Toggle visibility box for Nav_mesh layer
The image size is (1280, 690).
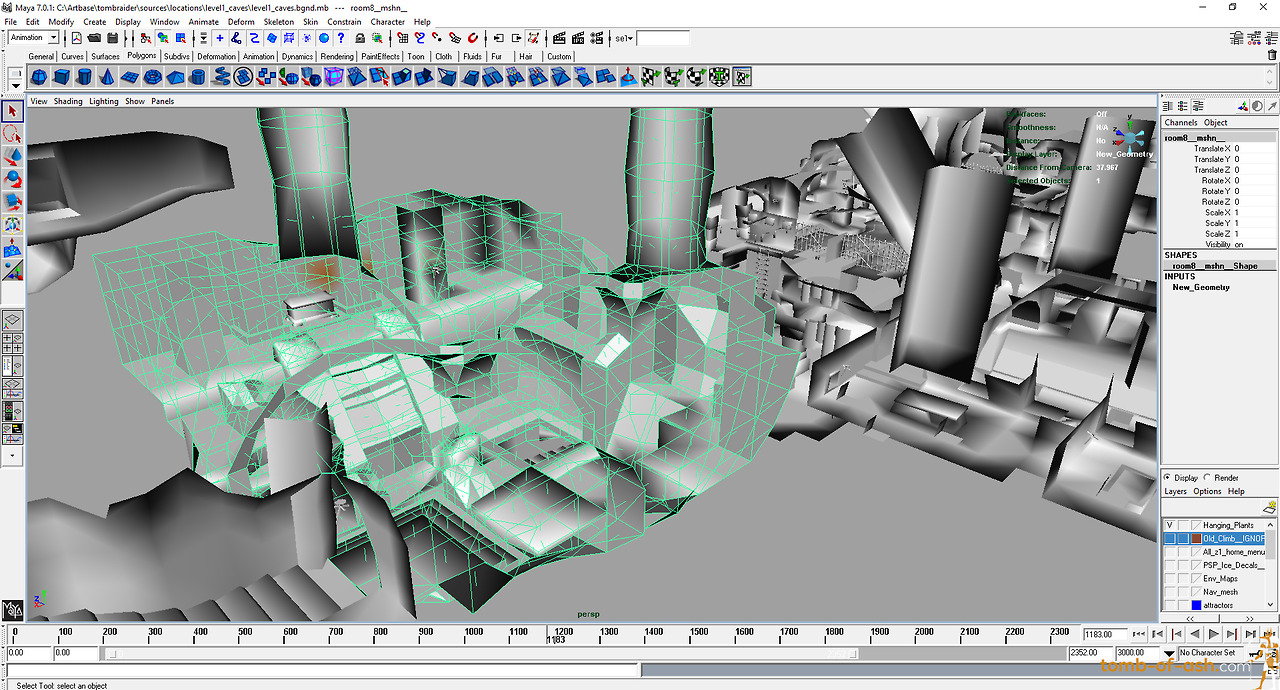(1169, 592)
